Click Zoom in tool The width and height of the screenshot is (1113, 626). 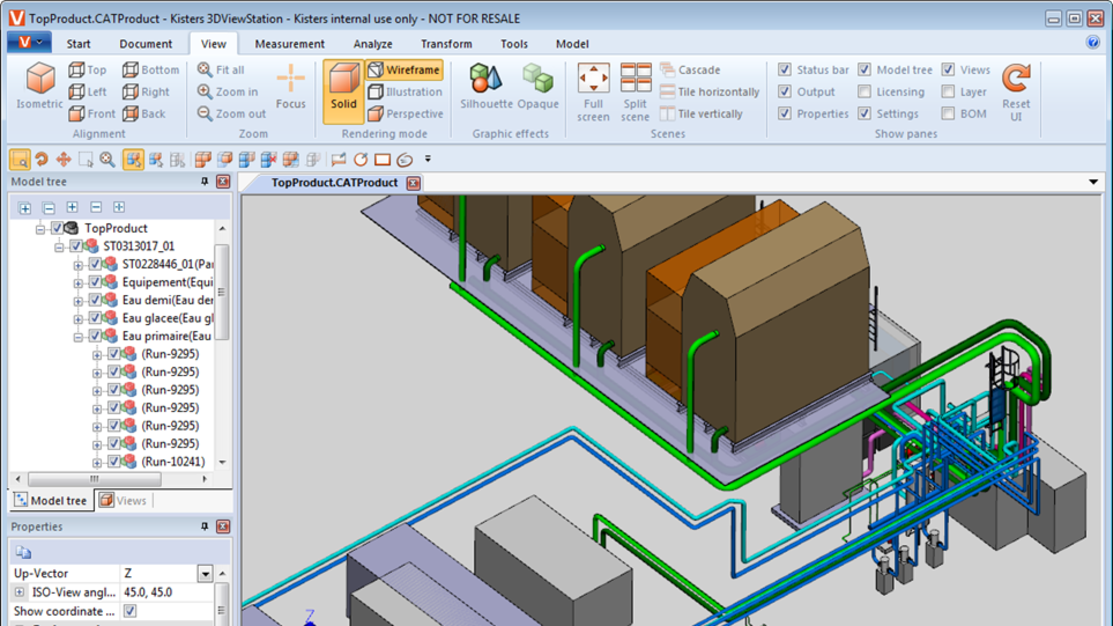(228, 92)
